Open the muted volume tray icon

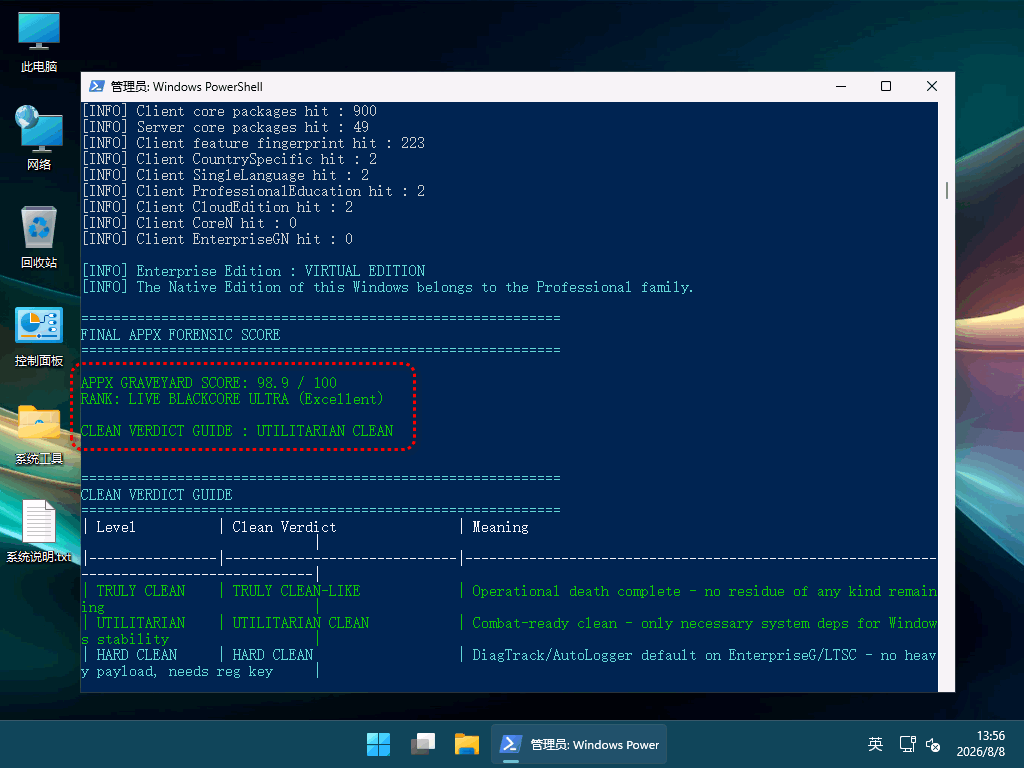tap(933, 744)
